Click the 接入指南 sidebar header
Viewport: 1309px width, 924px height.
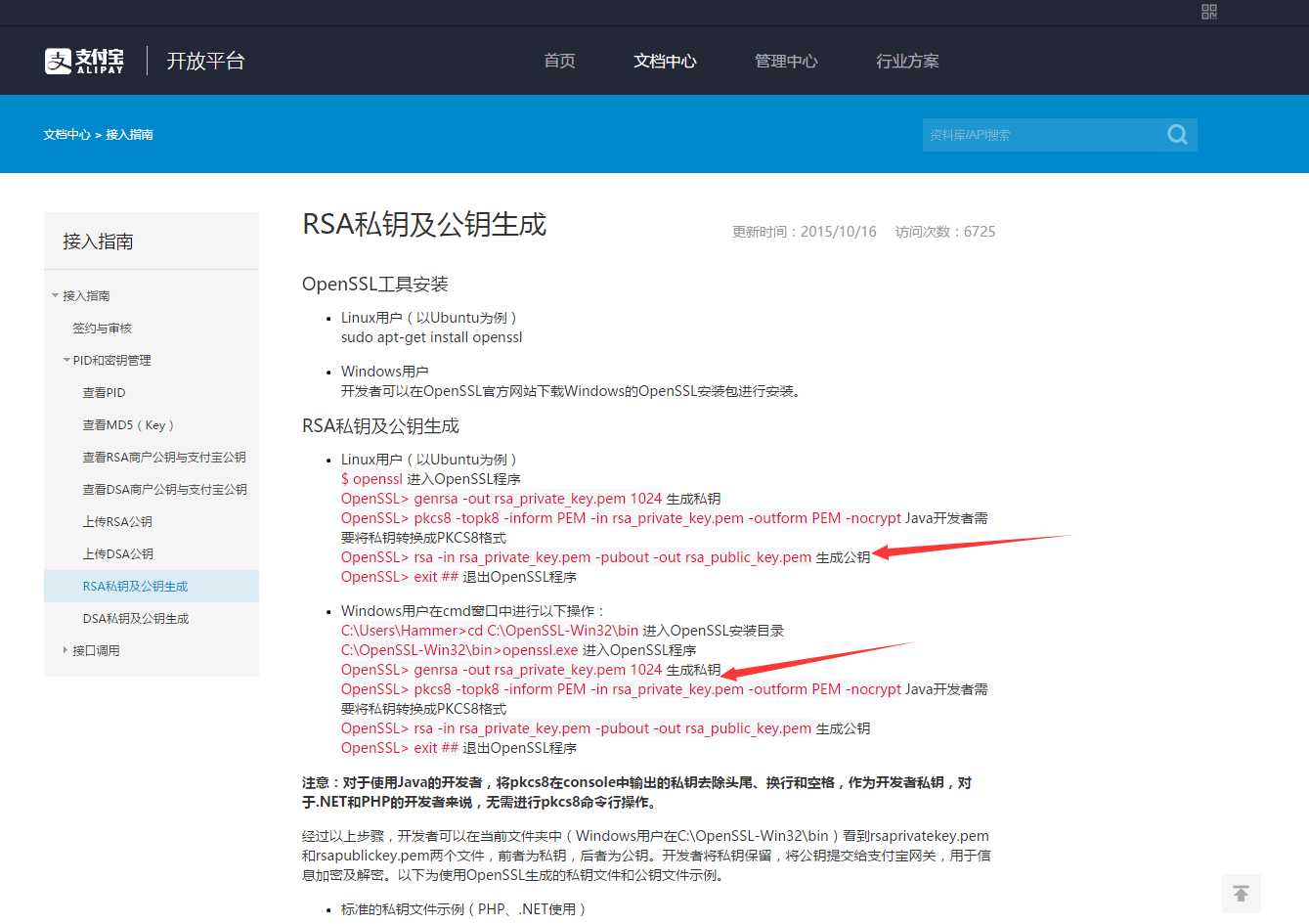click(98, 242)
